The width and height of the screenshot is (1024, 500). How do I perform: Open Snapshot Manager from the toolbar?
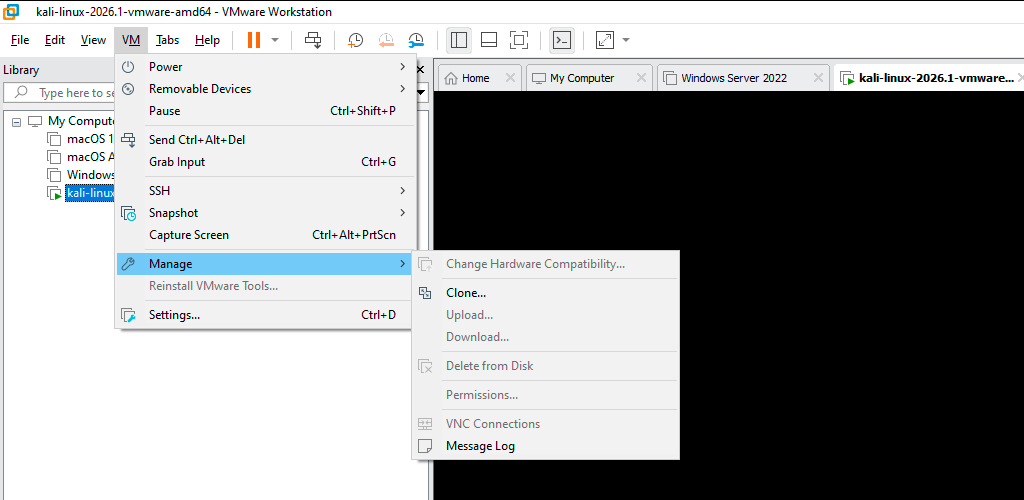(x=416, y=40)
